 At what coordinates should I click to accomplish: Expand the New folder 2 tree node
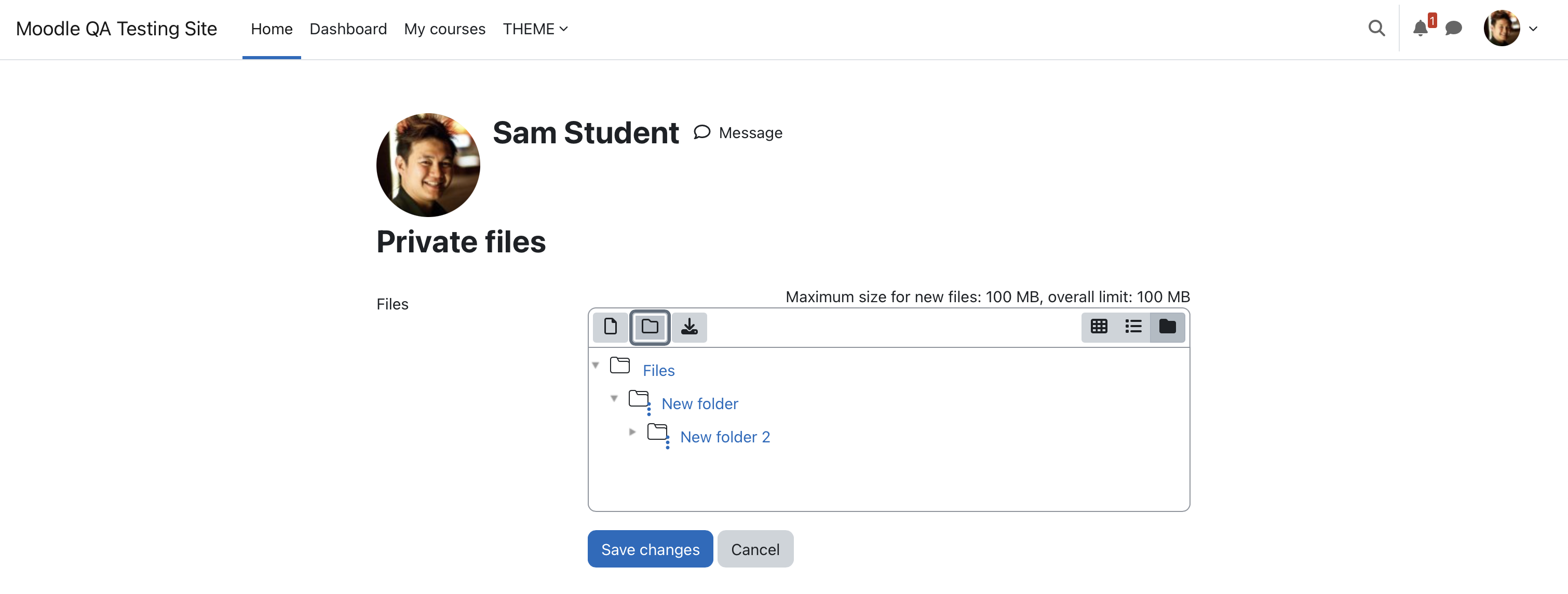632,431
